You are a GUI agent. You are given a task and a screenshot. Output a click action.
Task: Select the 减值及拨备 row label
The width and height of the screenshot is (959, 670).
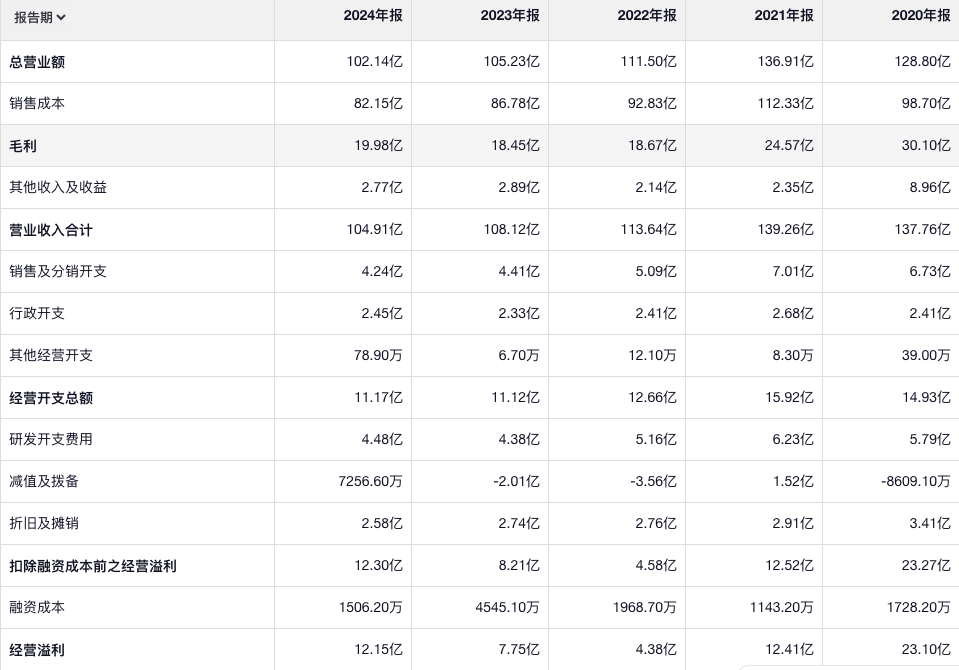pos(44,482)
